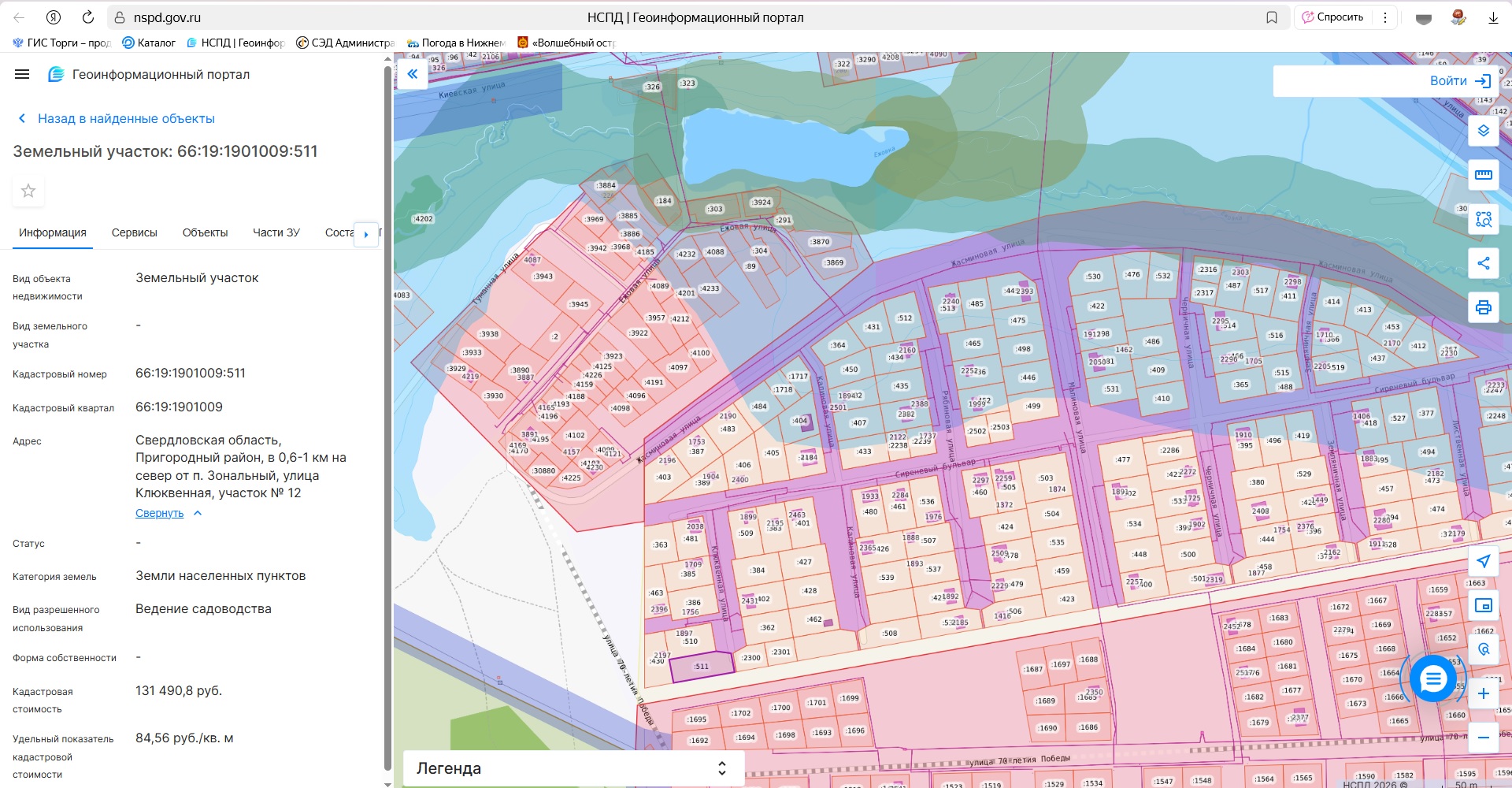Open the map layers panel
This screenshot has height=788, width=1512.
pyautogui.click(x=1483, y=131)
